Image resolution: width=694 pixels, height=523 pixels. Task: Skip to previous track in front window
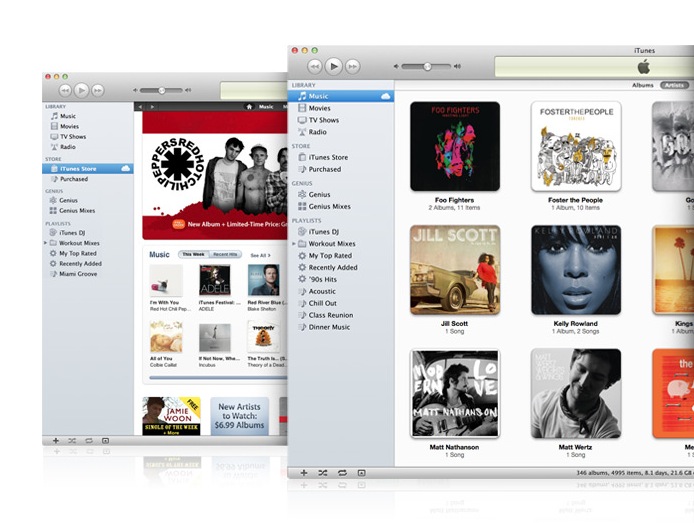314,66
